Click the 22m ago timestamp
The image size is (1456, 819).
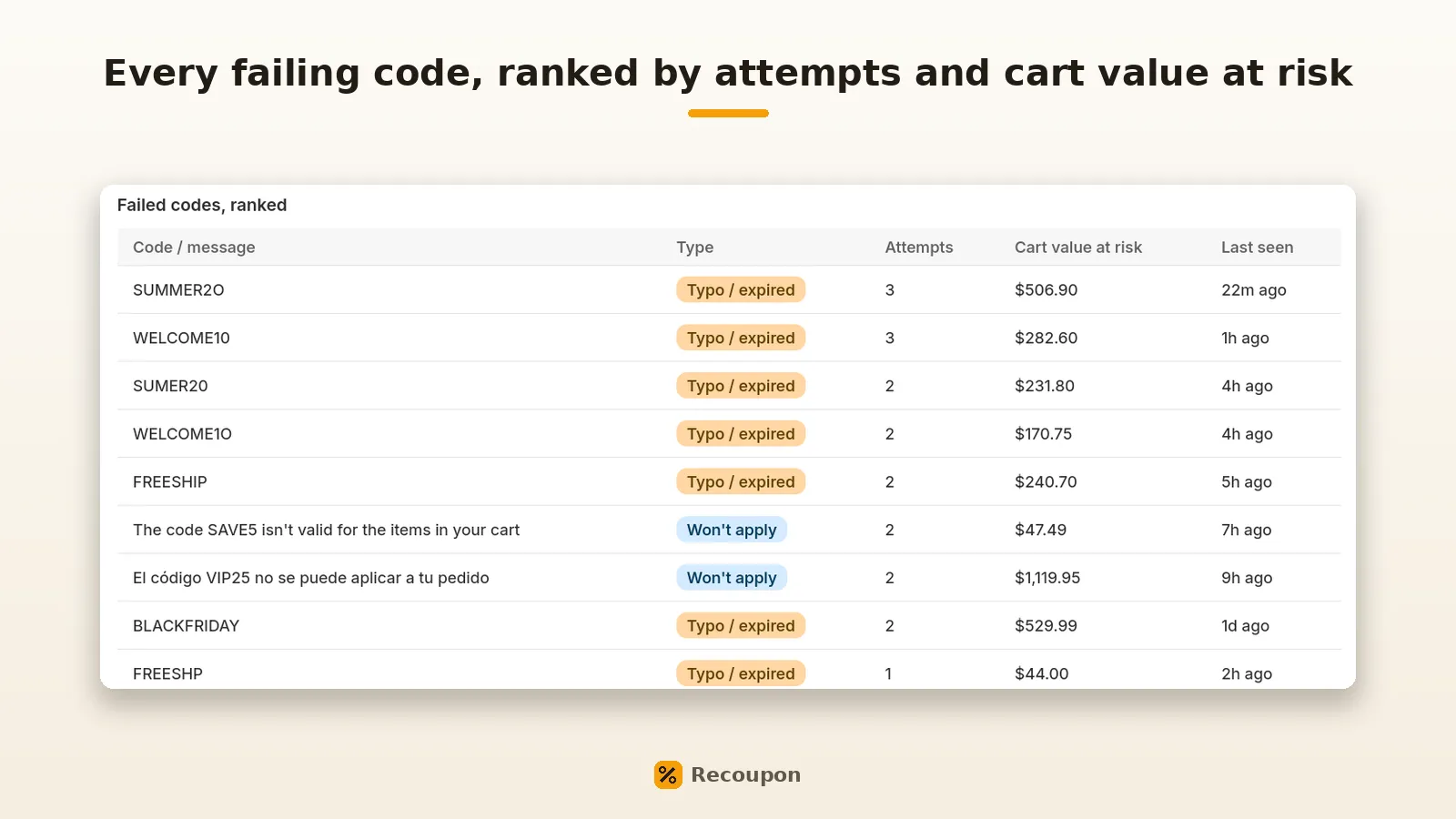point(1253,289)
